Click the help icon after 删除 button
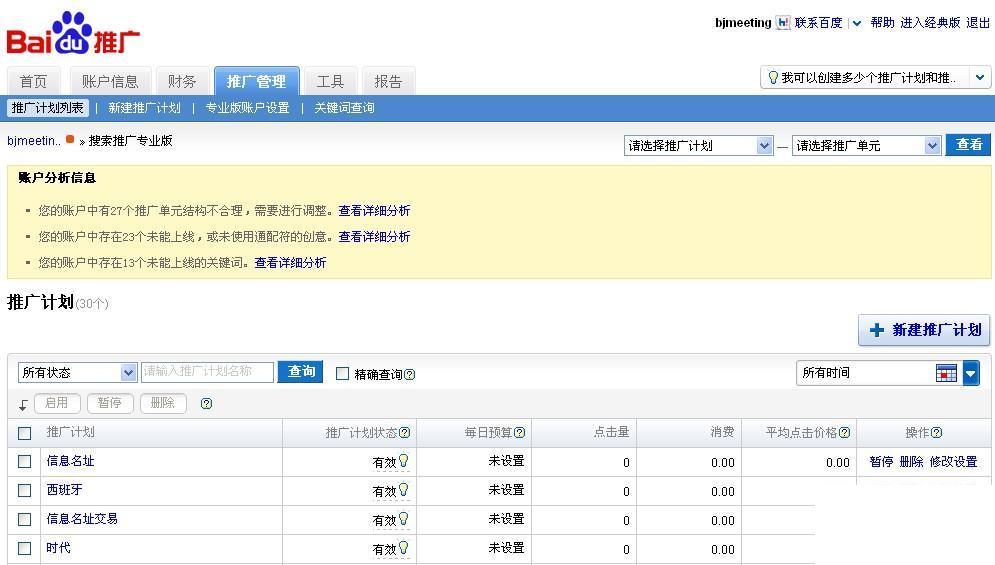Image resolution: width=995 pixels, height=565 pixels. 206,403
